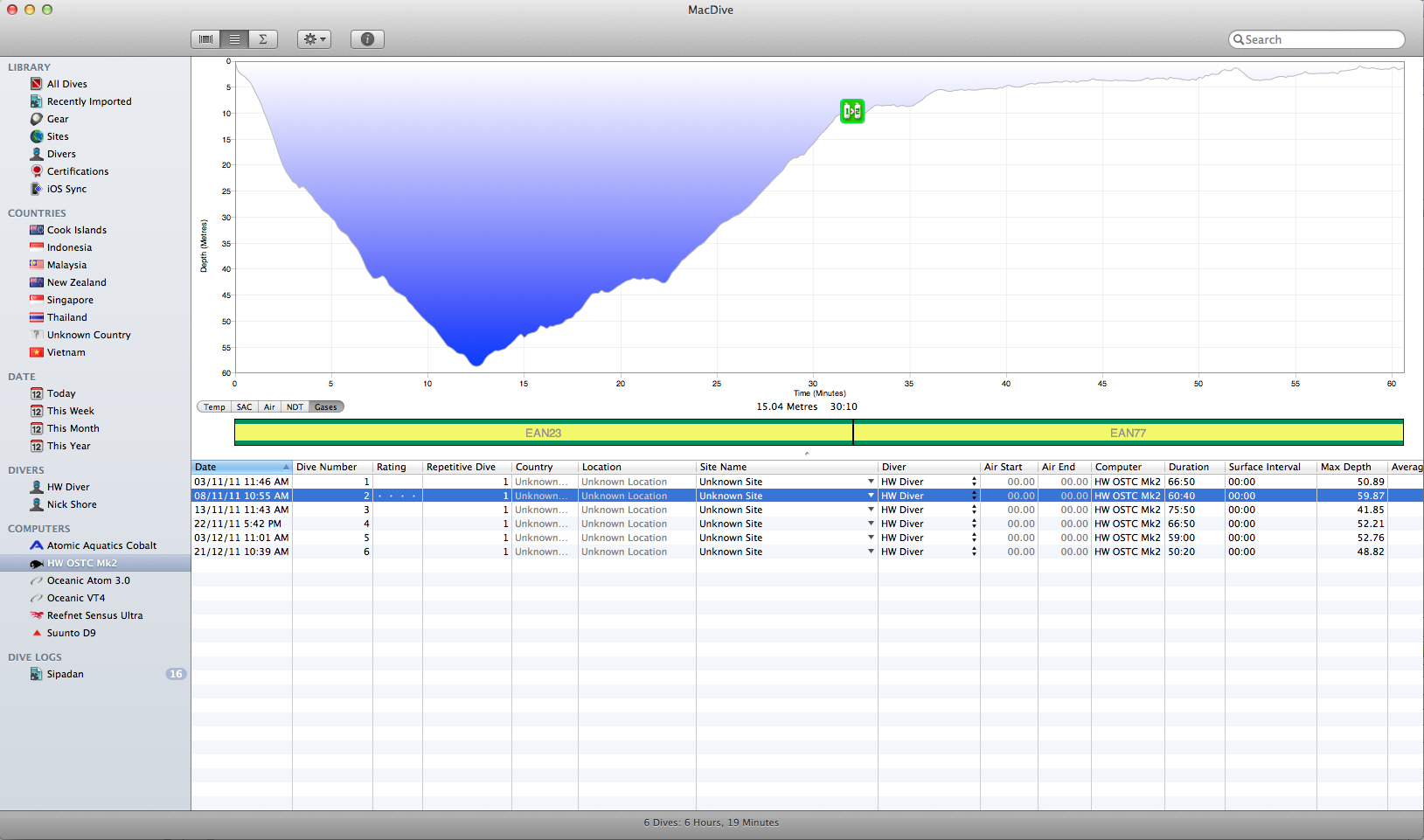Open iOS Sync in the sidebar

pos(66,189)
